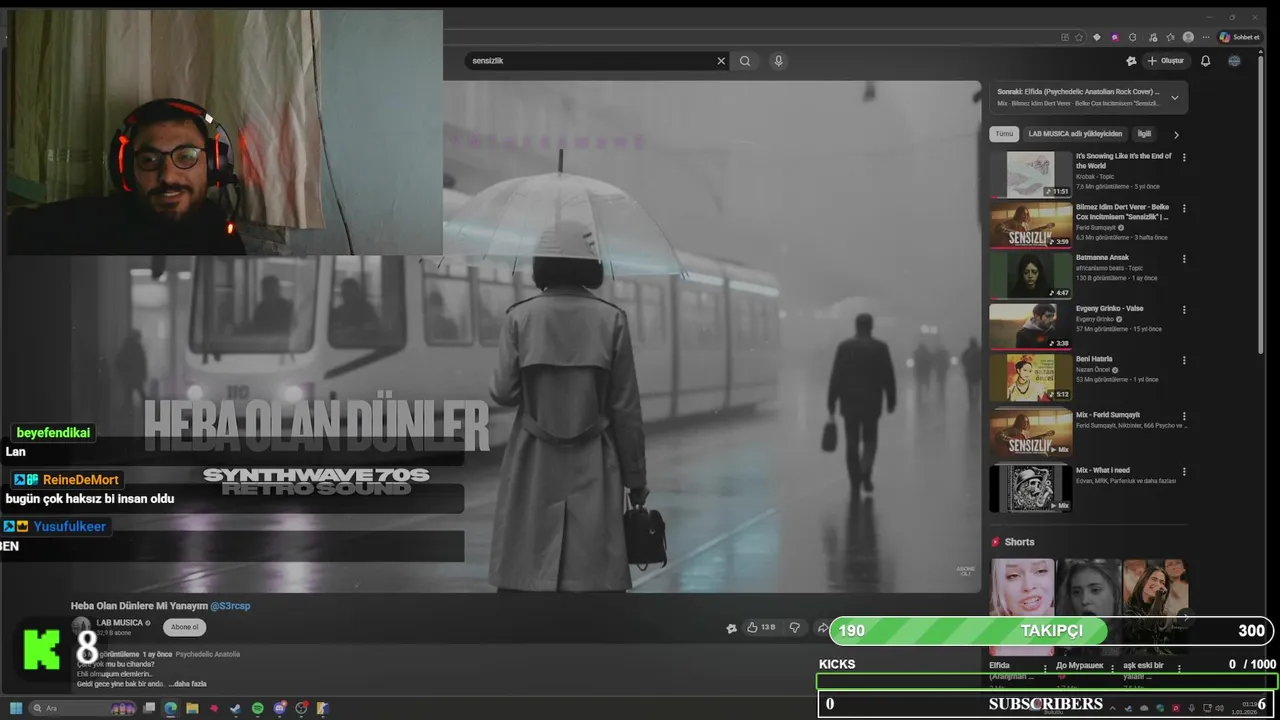Open options for Bilmez Idim Dert Verer video

[1184, 209]
